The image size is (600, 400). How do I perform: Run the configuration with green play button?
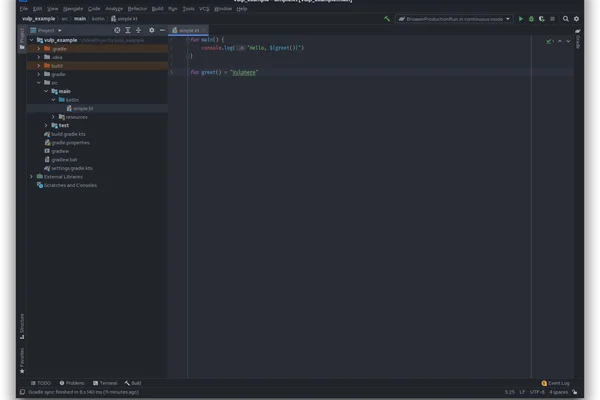click(520, 19)
